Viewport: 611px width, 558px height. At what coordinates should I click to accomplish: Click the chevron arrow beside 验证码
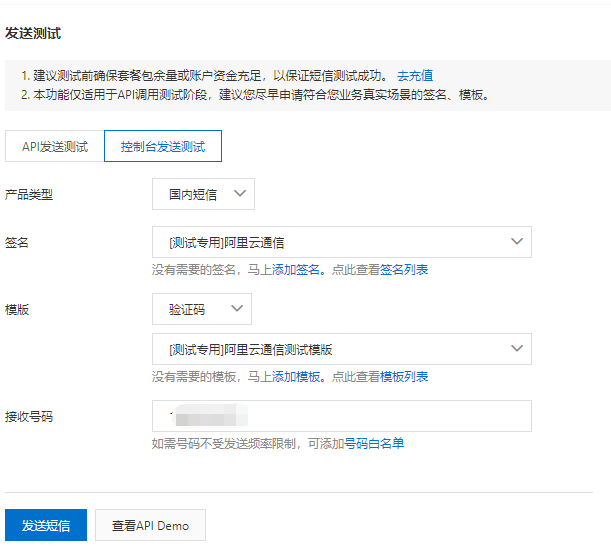236,309
